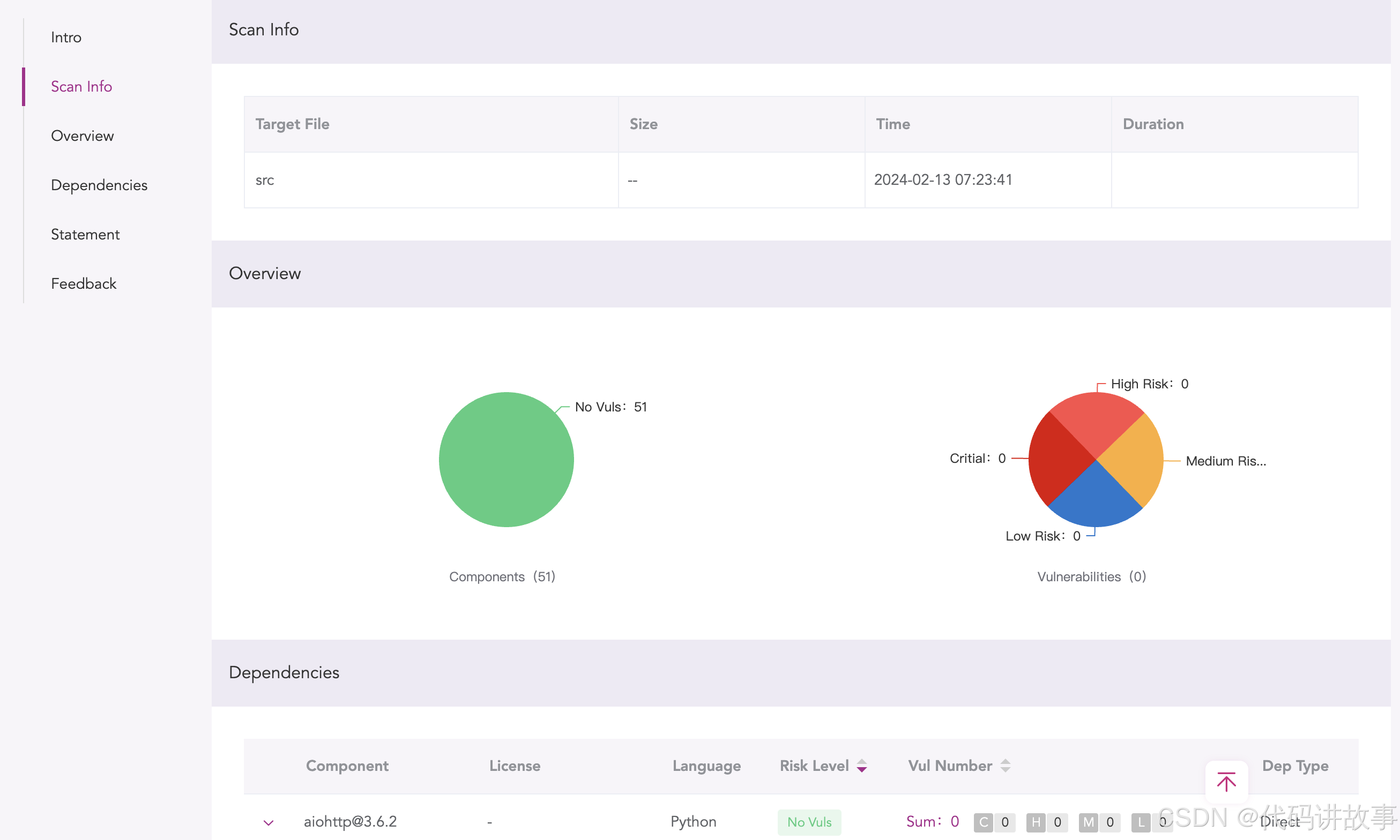Jump to Overview from the sidebar
The width and height of the screenshot is (1400, 840).
click(82, 136)
